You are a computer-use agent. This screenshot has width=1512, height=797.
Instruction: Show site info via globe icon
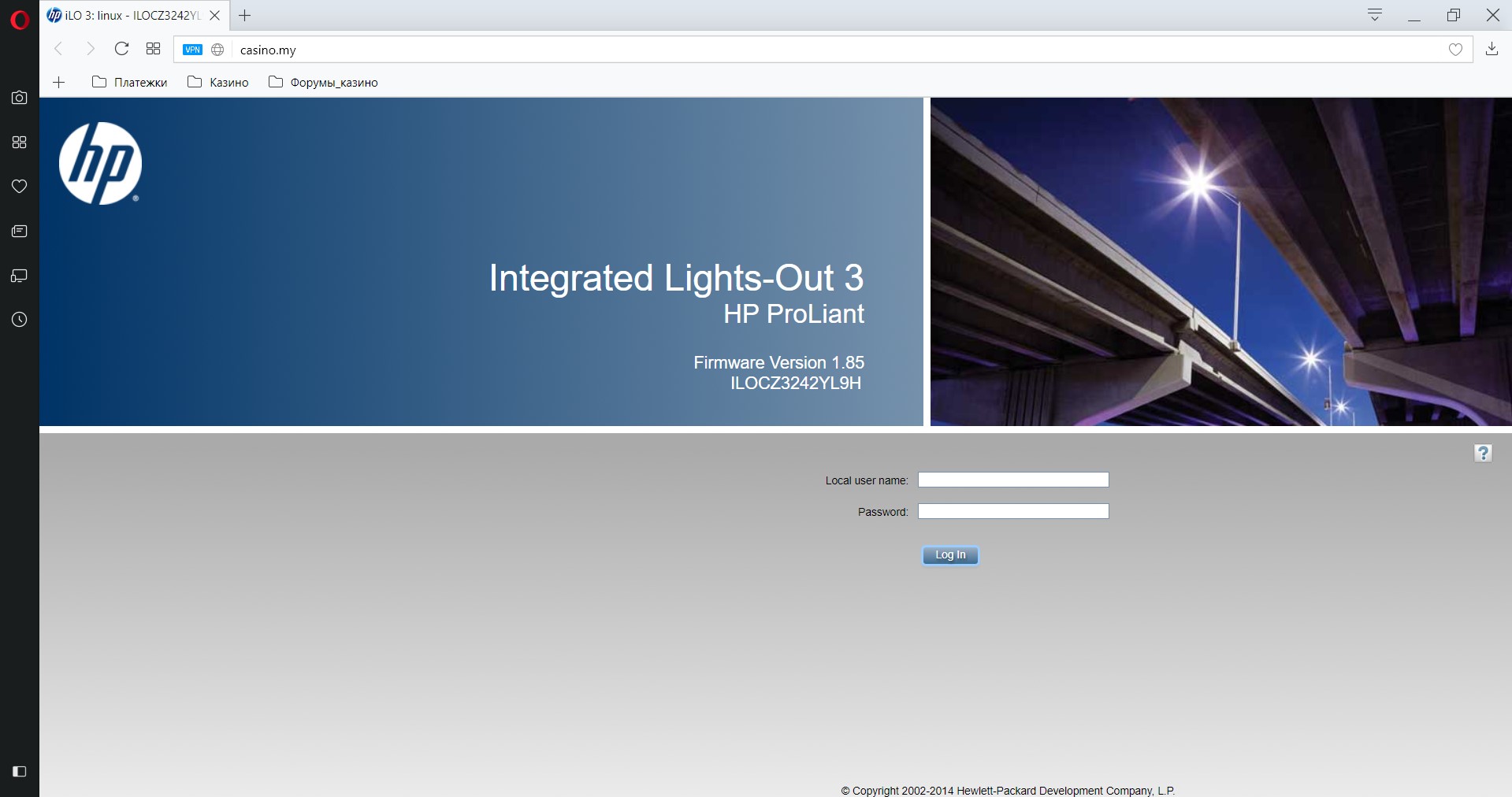click(x=217, y=50)
